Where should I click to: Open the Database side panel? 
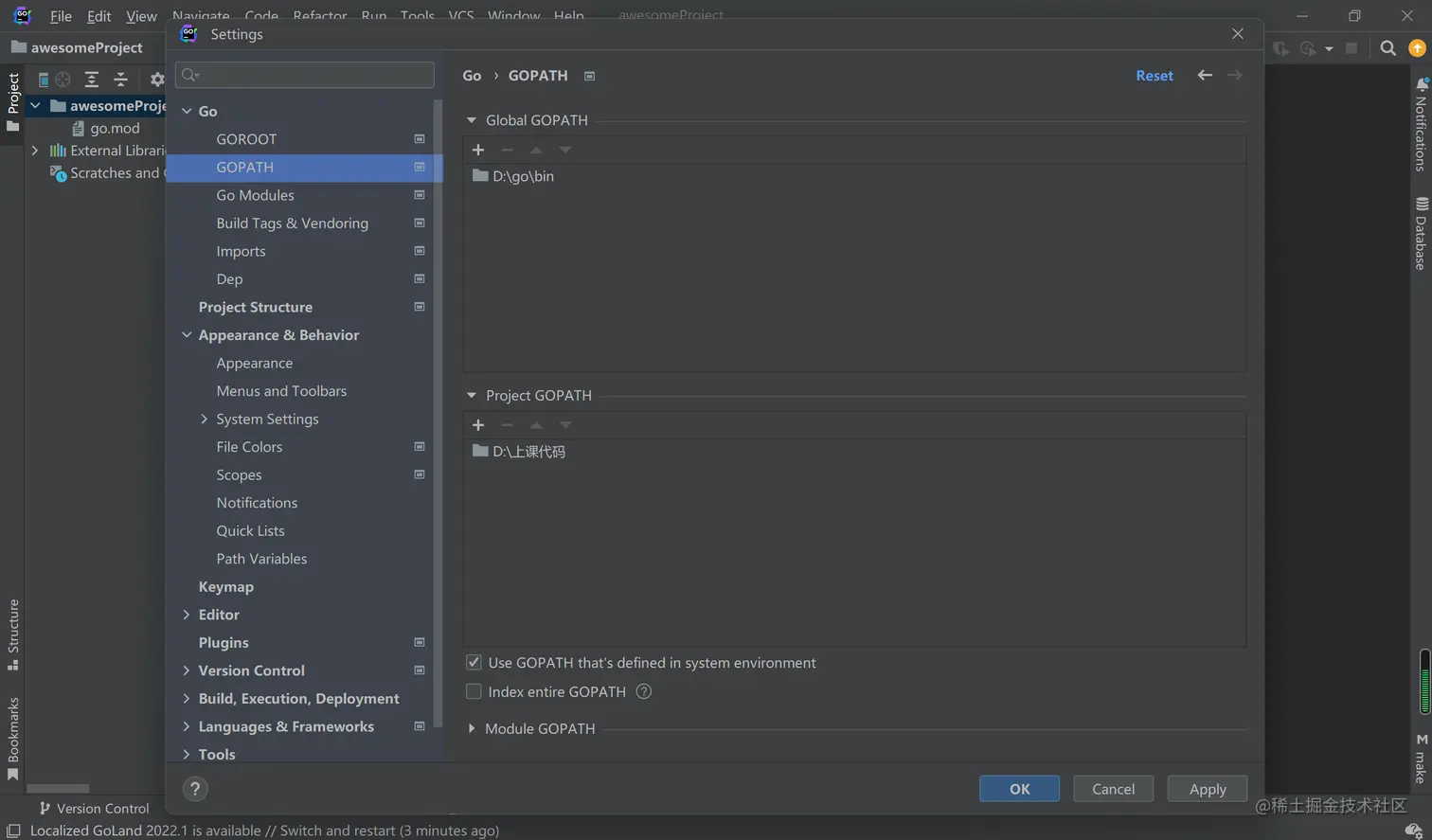click(1421, 233)
